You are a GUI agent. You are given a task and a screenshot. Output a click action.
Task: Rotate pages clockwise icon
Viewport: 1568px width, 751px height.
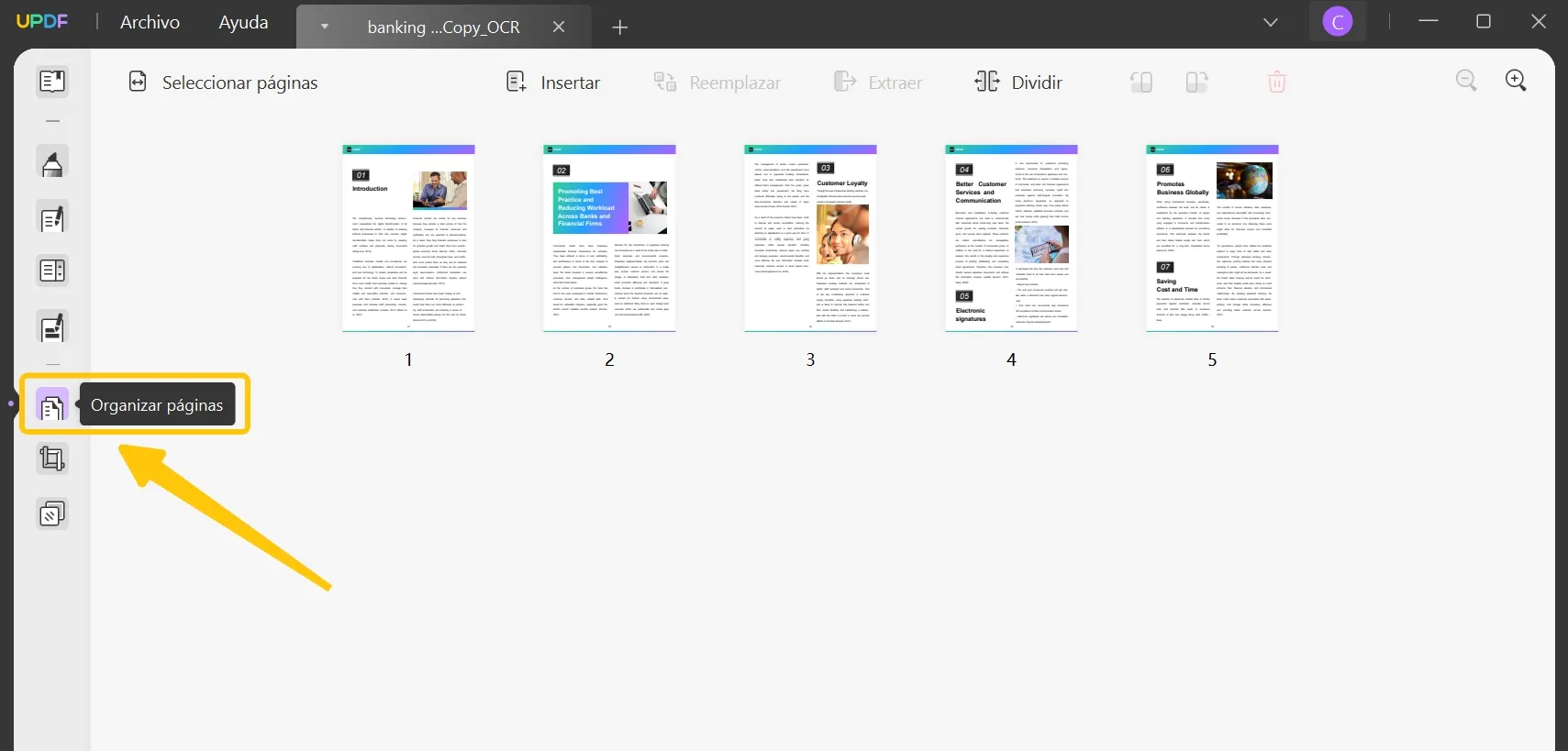tap(1197, 83)
